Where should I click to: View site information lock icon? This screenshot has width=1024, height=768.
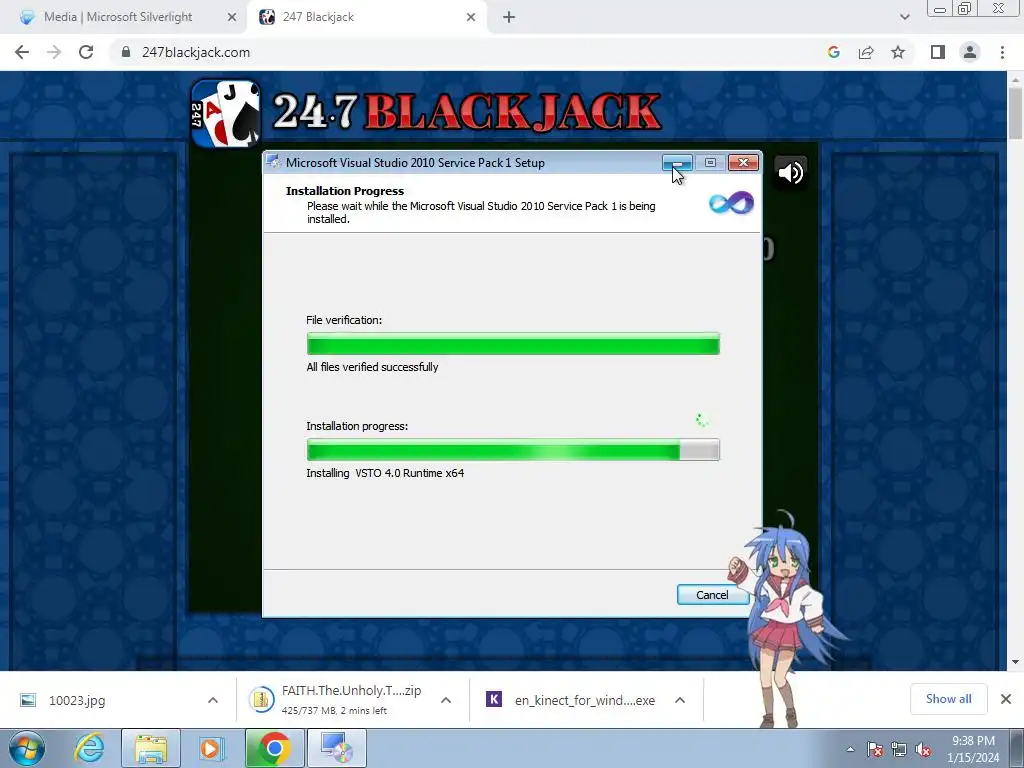coord(126,52)
